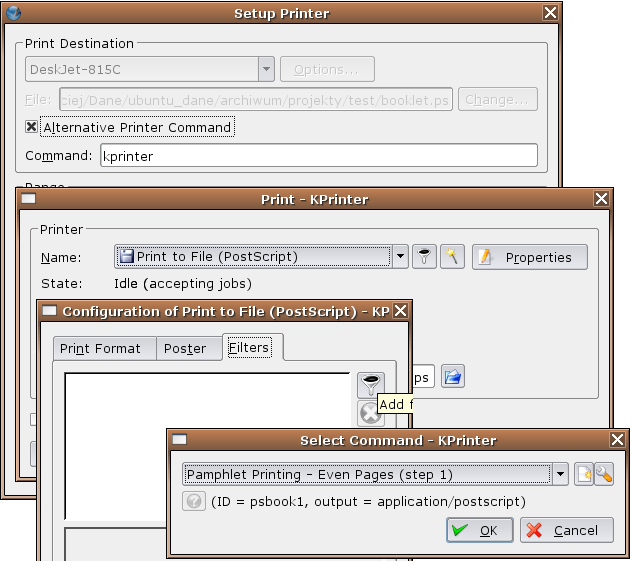
Task: Click the Setup Printer globe window icon
Action: [x=14, y=13]
